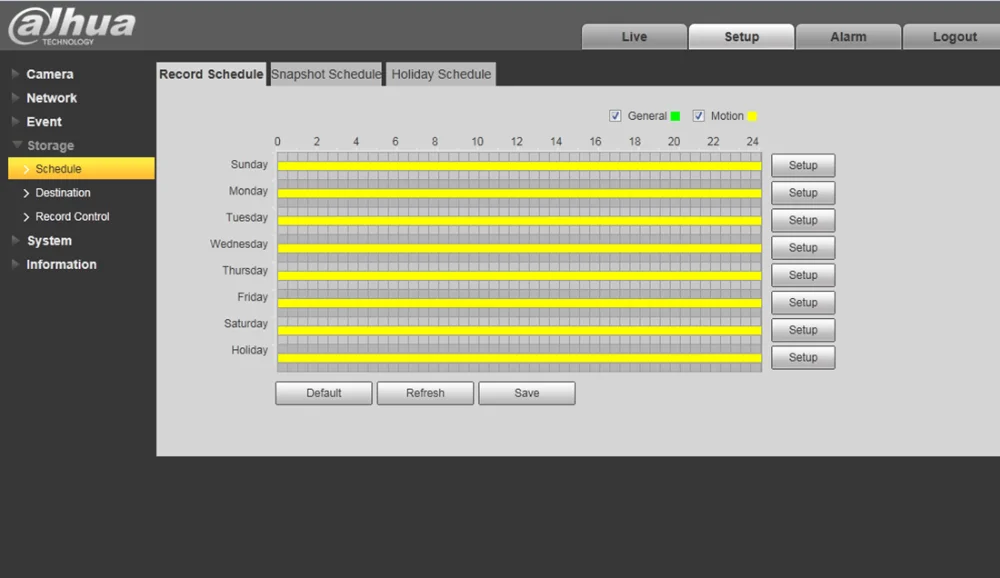Click Thursday's yellow motion timeline bar
Screen dimensions: 1000x578
click(x=519, y=276)
